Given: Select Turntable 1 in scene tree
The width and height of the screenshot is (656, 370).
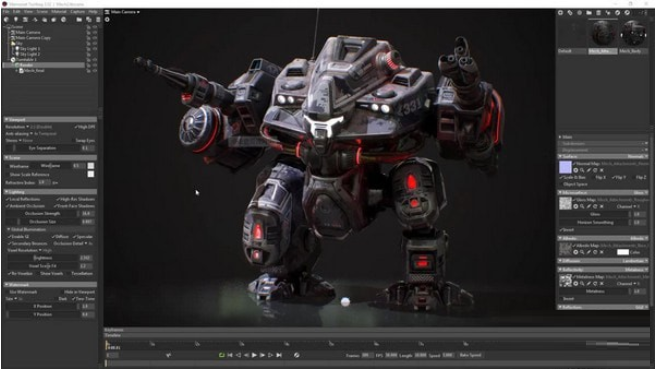Looking at the screenshot, I should coord(26,59).
